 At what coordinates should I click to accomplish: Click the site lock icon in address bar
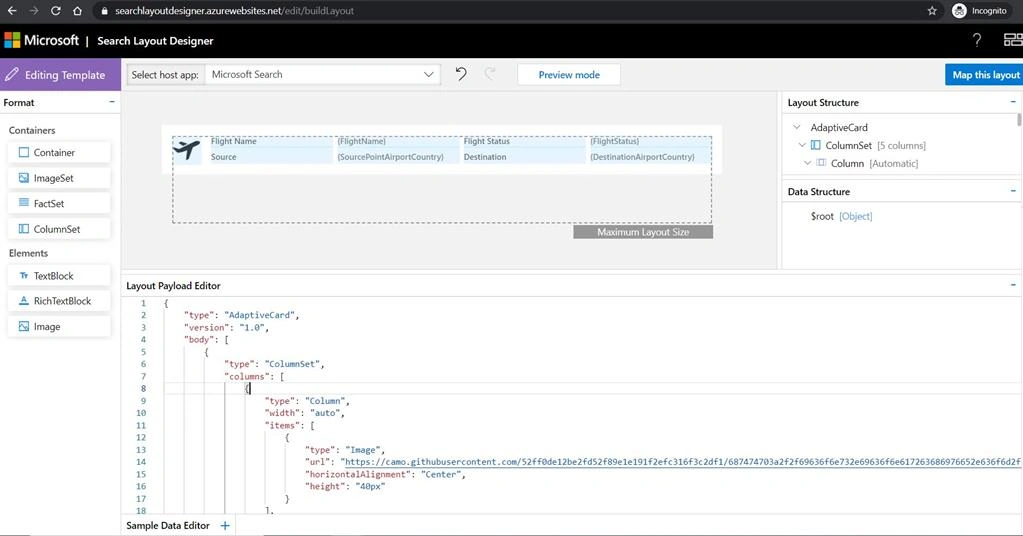point(104,11)
